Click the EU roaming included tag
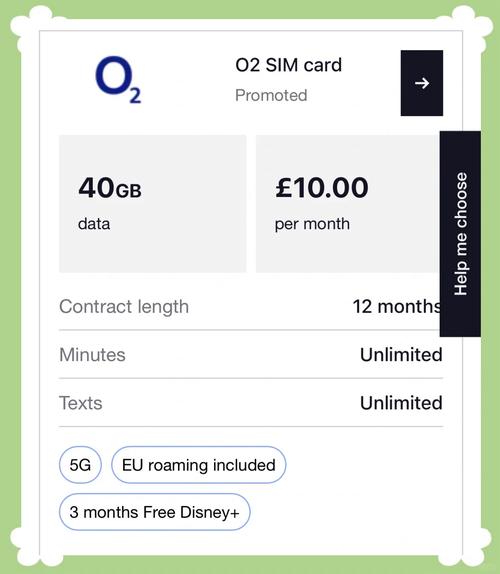Viewport: 500px width, 574px height. coord(199,465)
